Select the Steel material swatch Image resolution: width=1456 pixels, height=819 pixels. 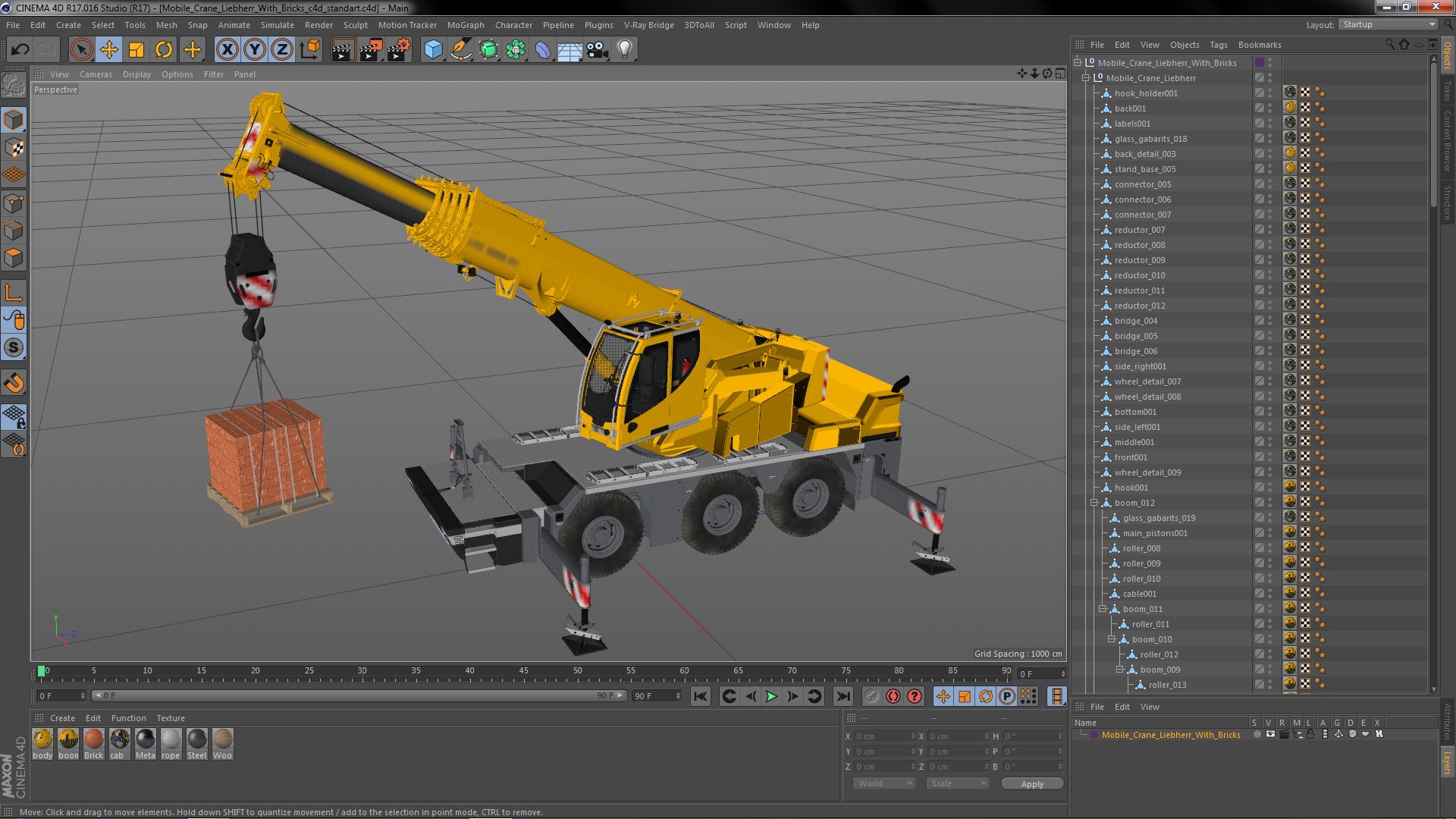click(x=197, y=743)
